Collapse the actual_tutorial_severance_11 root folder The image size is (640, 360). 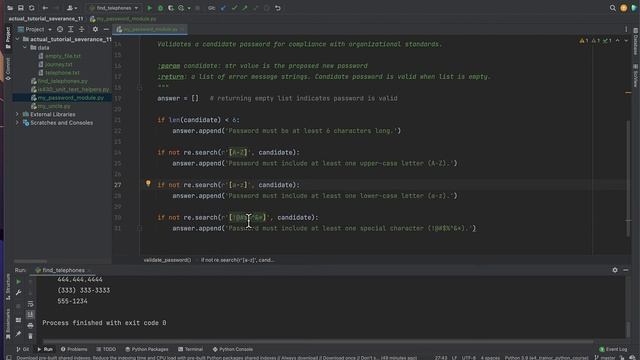click(18, 39)
